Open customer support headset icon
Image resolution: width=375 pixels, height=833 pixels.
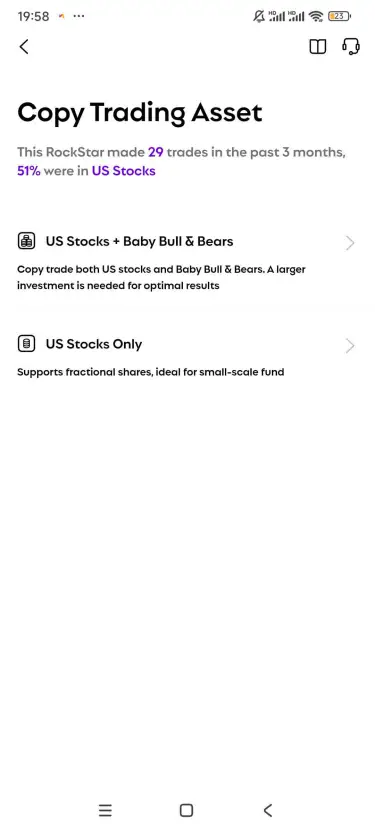(351, 47)
